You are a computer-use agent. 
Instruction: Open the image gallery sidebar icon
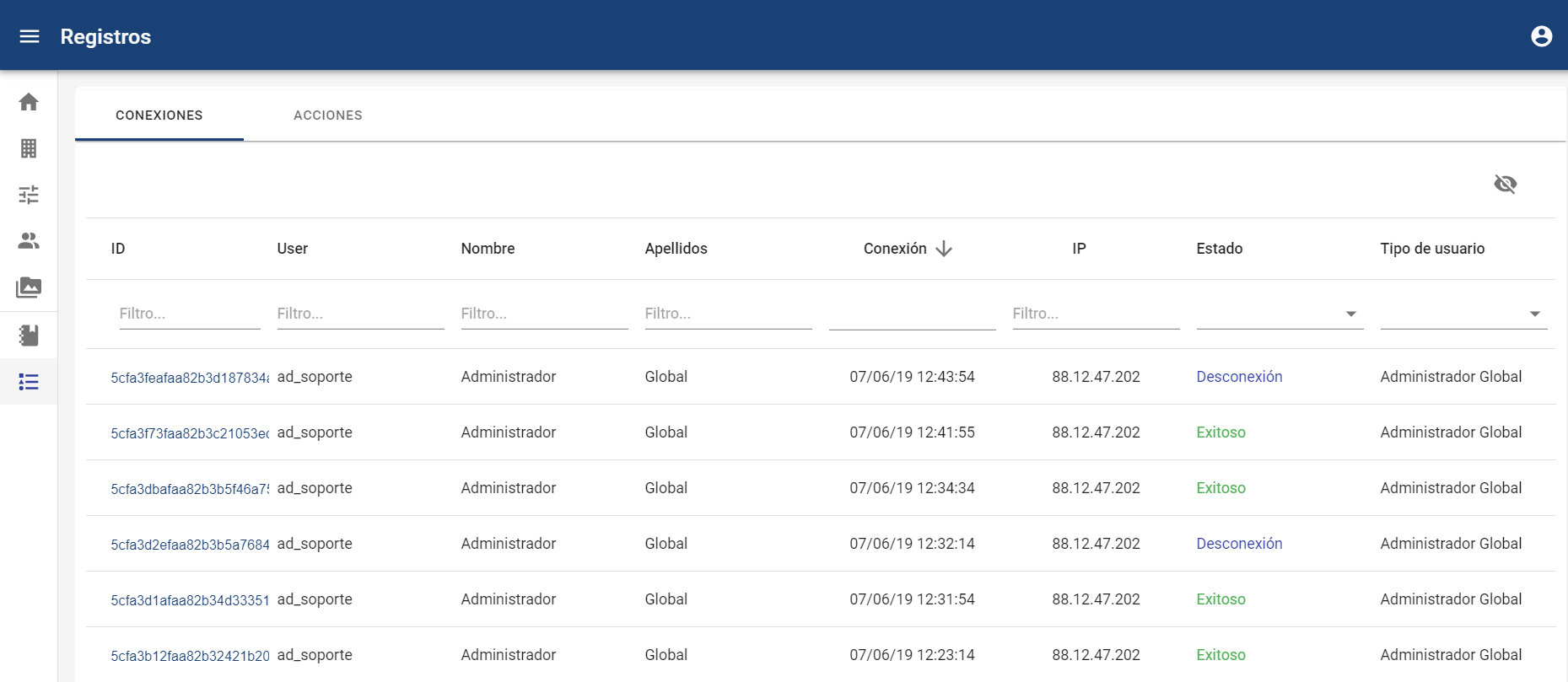pyautogui.click(x=29, y=287)
